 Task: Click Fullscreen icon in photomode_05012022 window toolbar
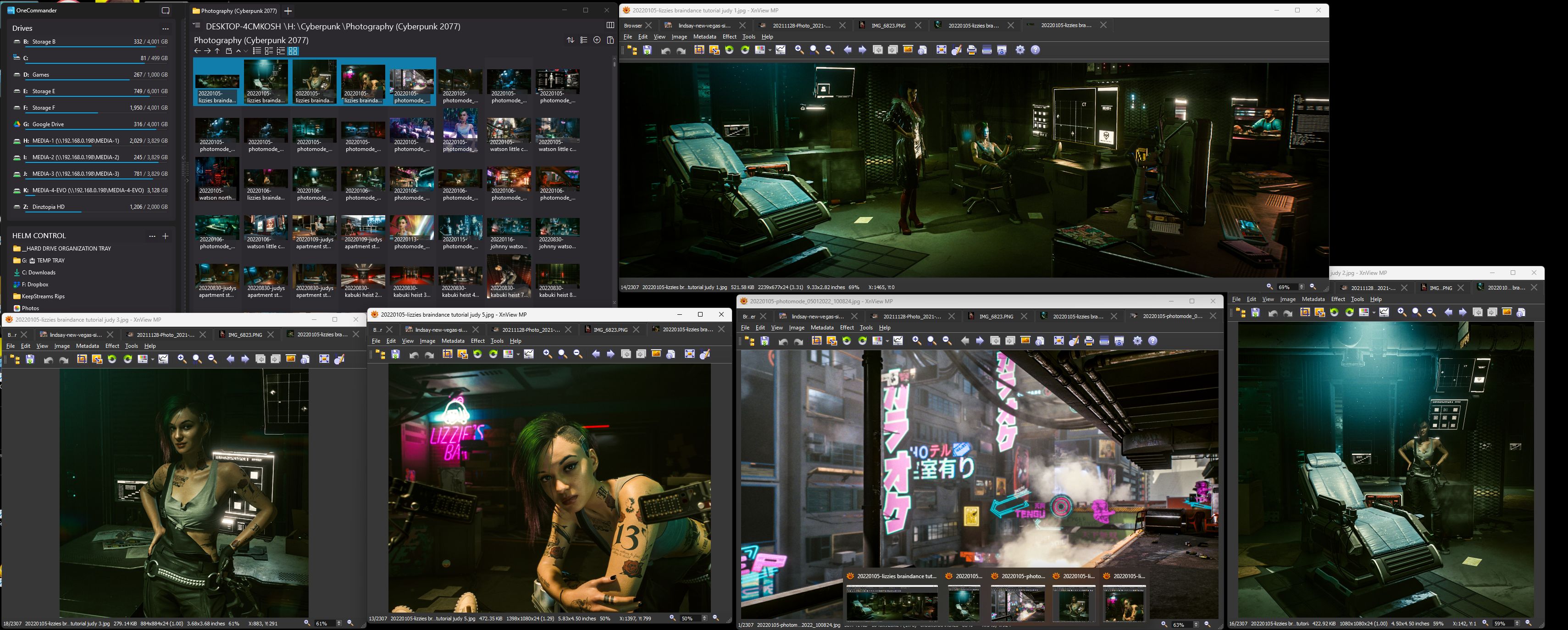point(1058,340)
